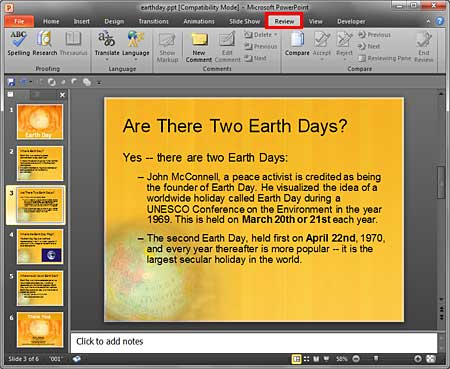Switch to the View tab
The width and height of the screenshot is (450, 369).
point(315,21)
